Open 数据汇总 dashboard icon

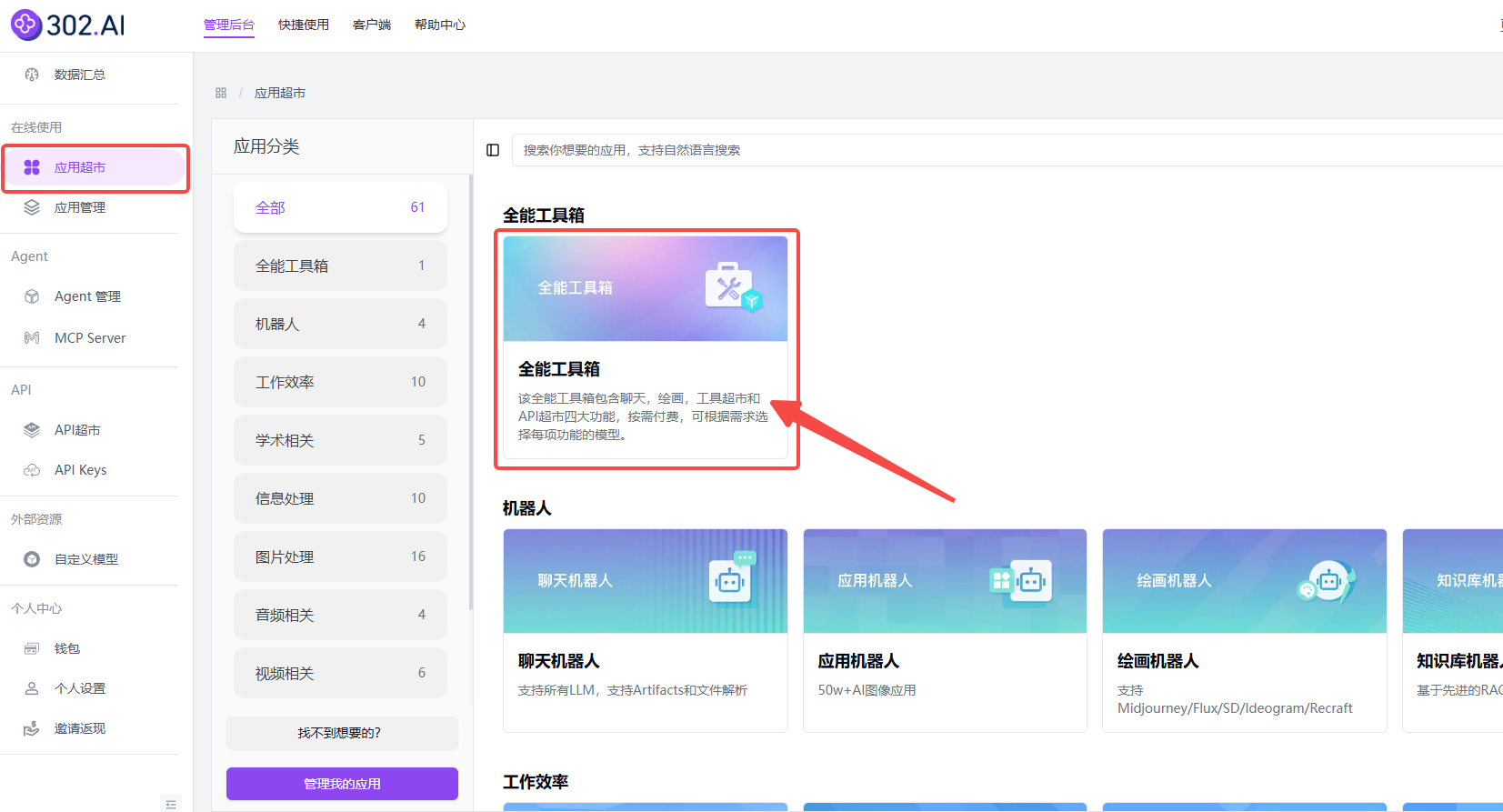point(32,75)
